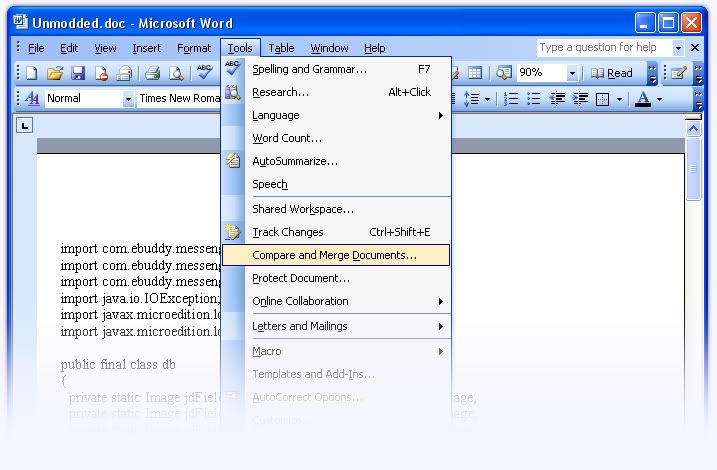The width and height of the screenshot is (717, 470).
Task: Expand Standard toolbar options chevron after Read
Action: (653, 74)
